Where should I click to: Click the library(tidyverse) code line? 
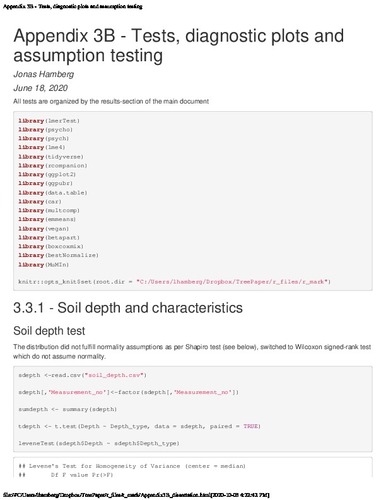point(51,157)
